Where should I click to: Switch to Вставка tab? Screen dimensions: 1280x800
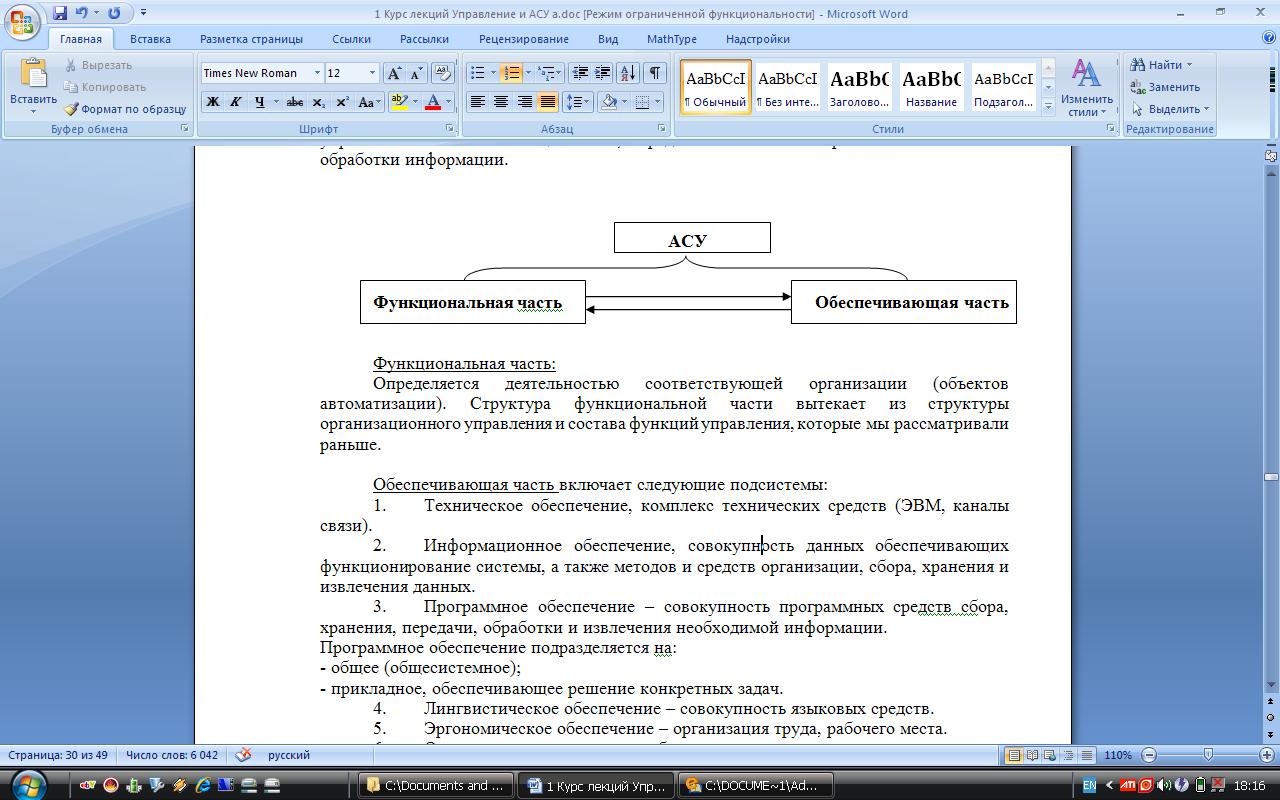(150, 39)
